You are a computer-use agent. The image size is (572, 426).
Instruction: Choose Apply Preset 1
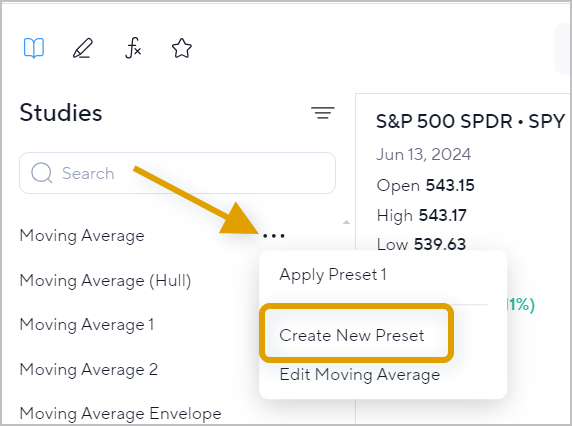pyautogui.click(x=332, y=274)
